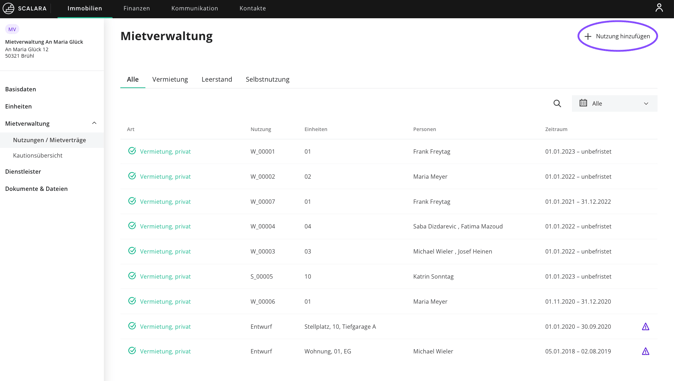Open Kontakte in the top navigation
Image resolution: width=674 pixels, height=381 pixels.
[x=253, y=8]
